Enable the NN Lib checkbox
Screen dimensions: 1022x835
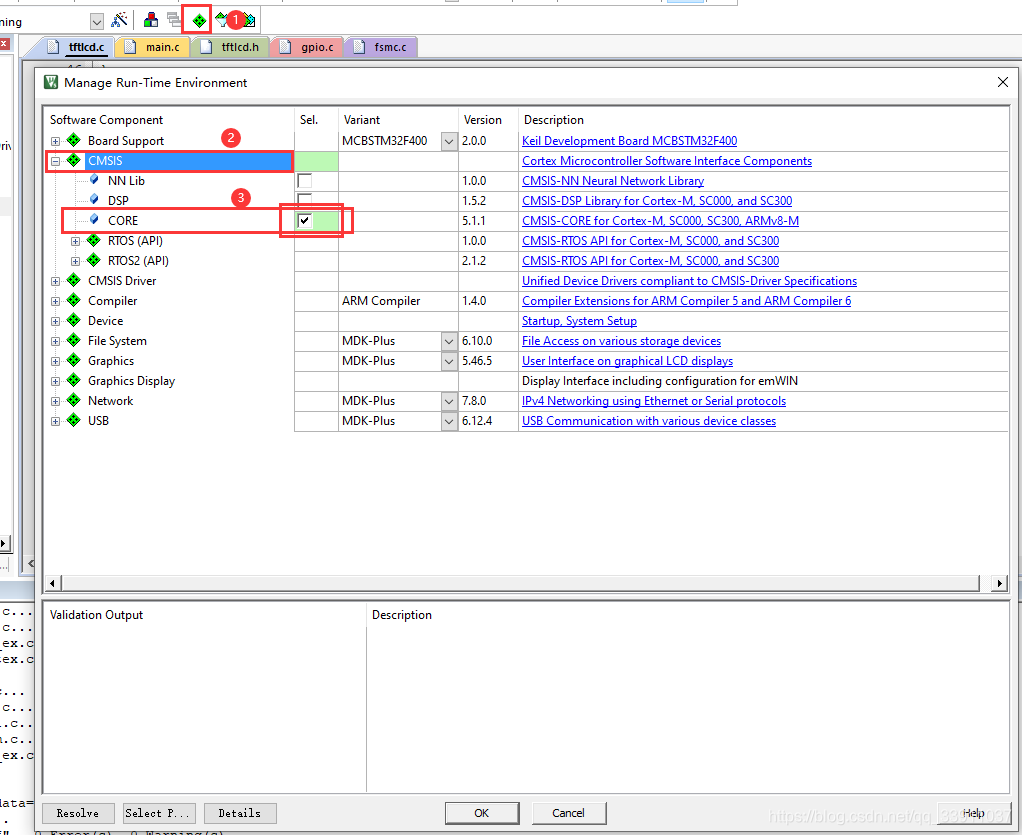(x=304, y=181)
